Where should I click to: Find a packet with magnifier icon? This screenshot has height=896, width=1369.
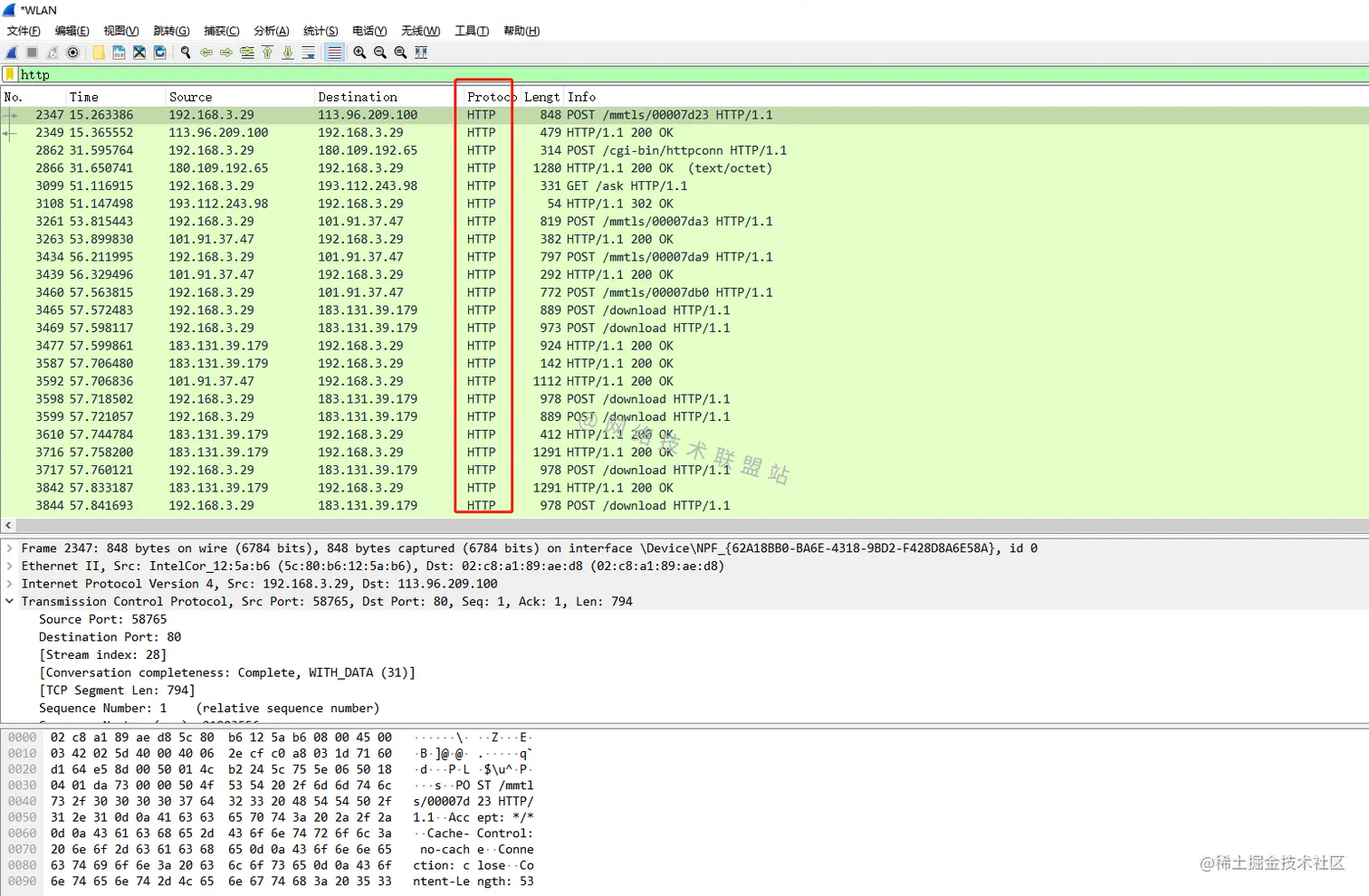click(186, 52)
